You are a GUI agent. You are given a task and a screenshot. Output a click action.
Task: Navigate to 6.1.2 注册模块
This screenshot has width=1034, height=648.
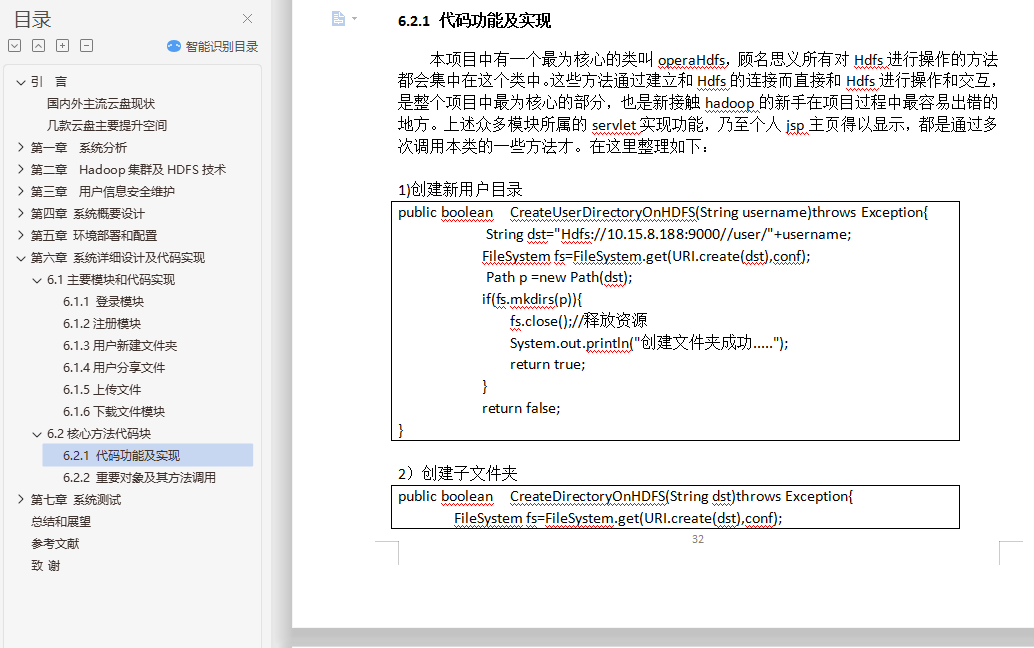pos(102,324)
